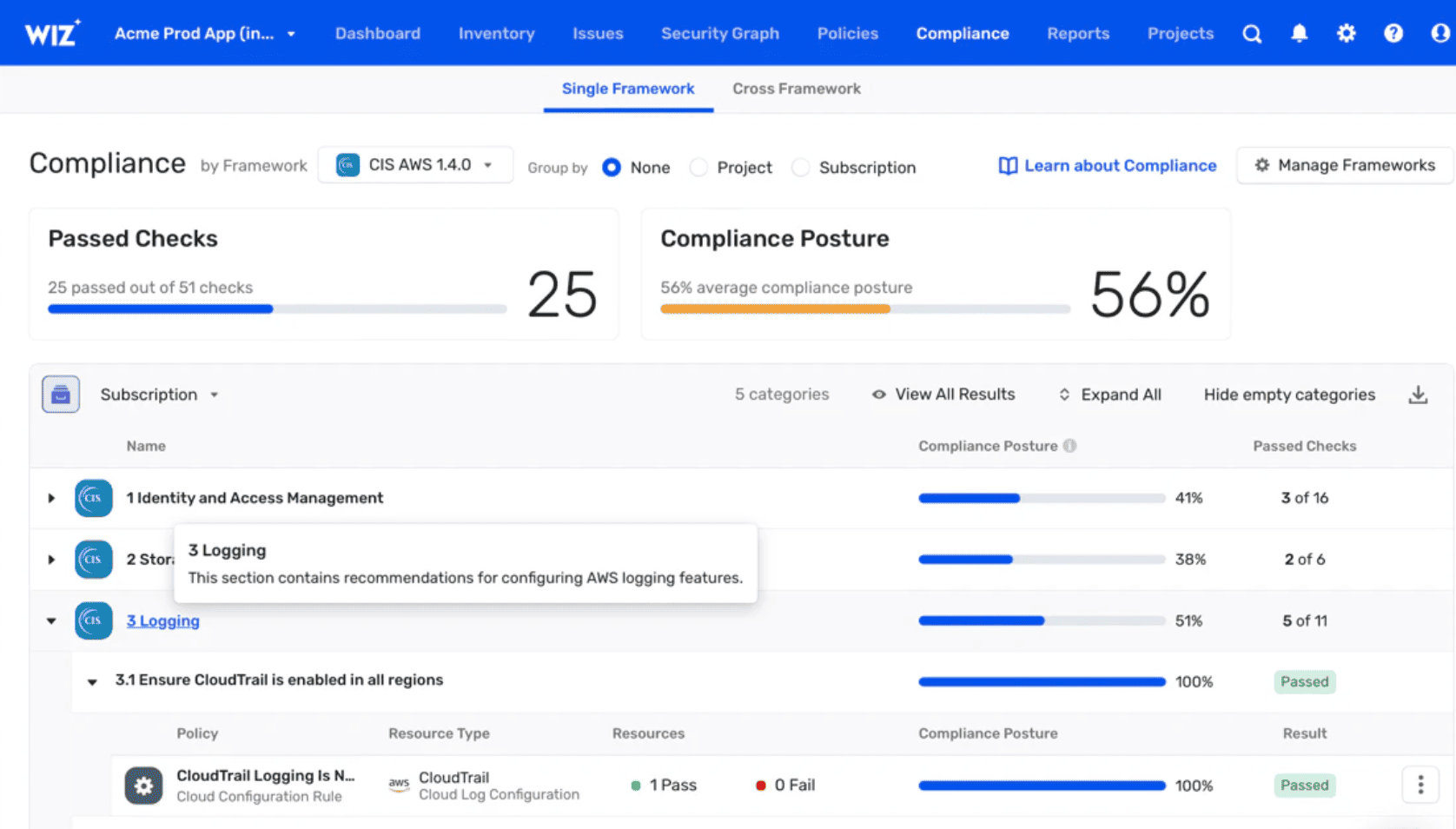Click the aws logo beside CloudTrail resource
Image resolution: width=1456 pixels, height=829 pixels.
[x=399, y=785]
